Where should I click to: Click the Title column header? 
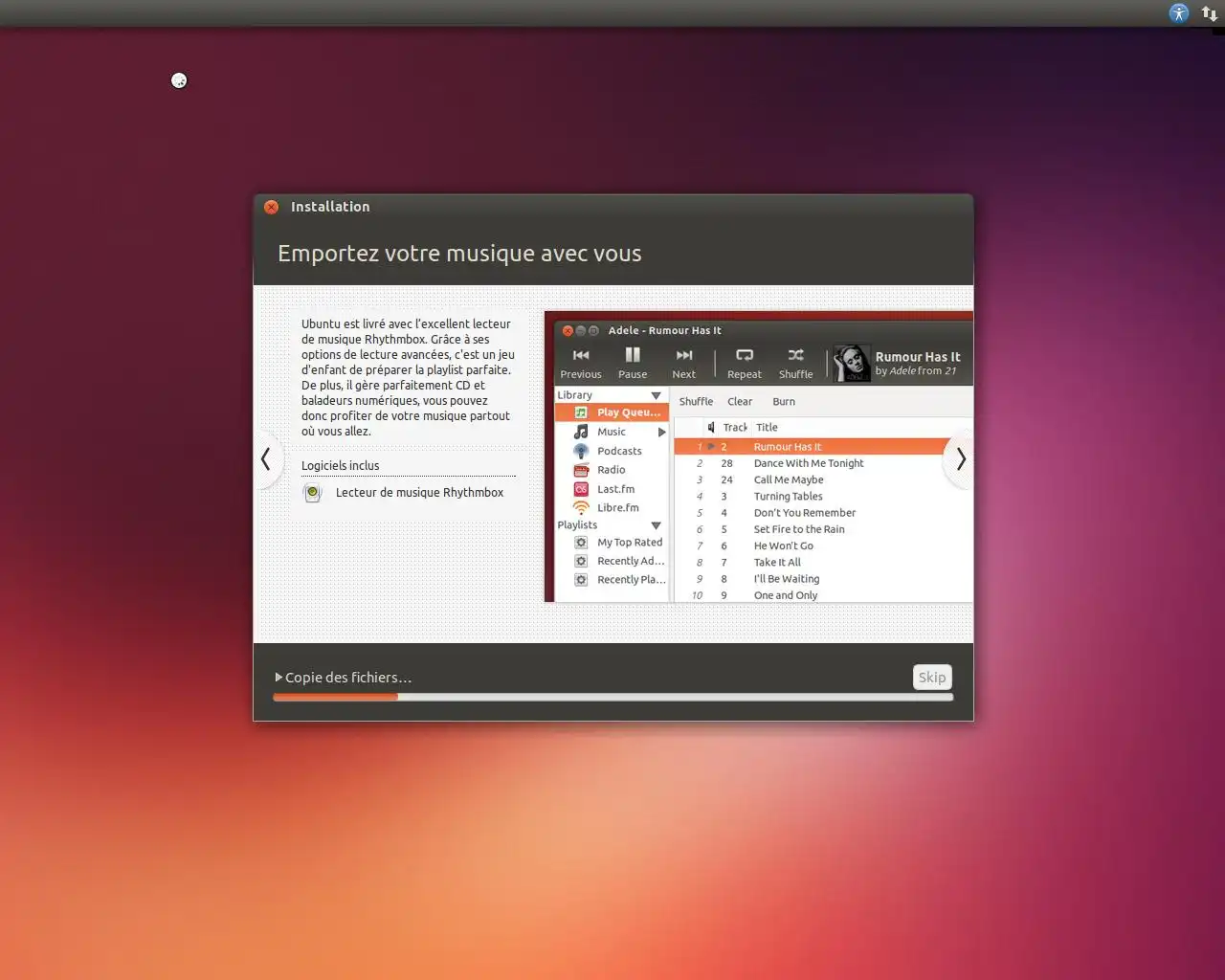point(767,428)
